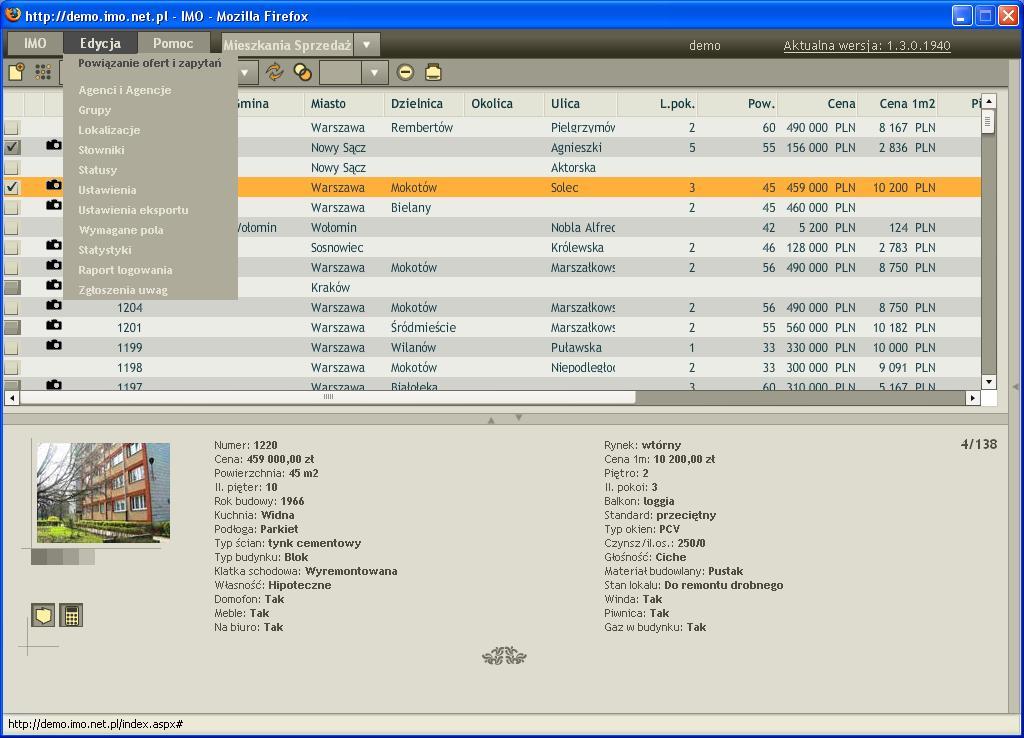Open the IMO menu

[x=35, y=44]
